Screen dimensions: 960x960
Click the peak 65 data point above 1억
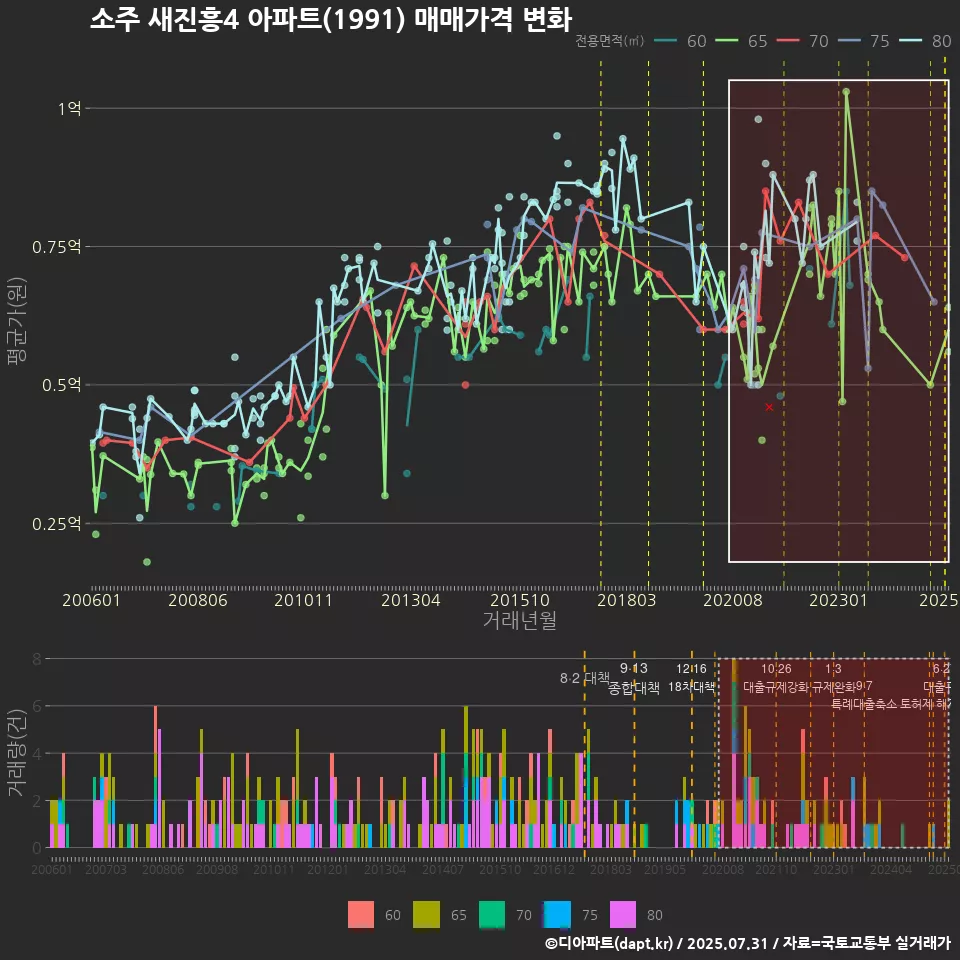(x=846, y=92)
